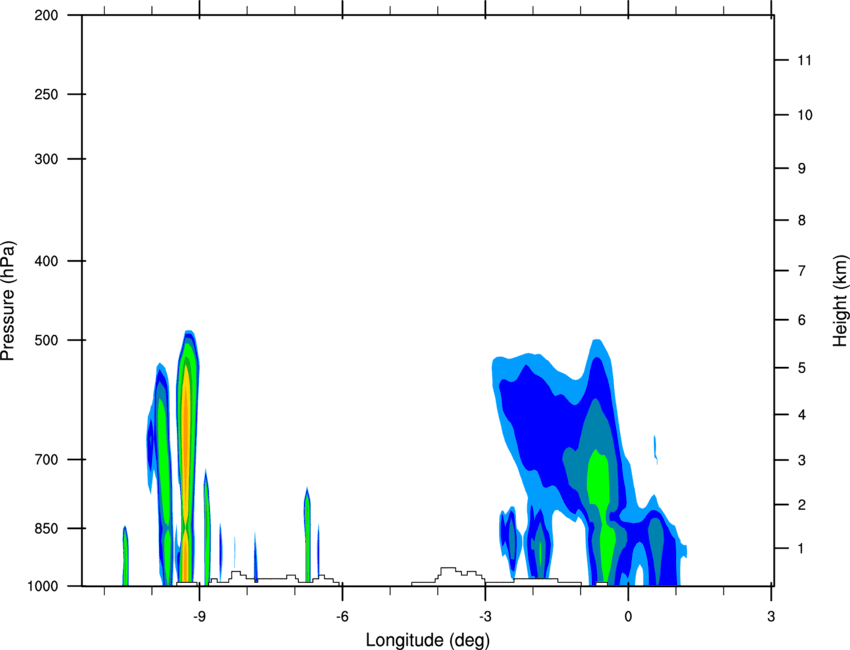Screen dimensions: 850x650
Task: Click the 11 km height tick label
Action: tap(804, 60)
